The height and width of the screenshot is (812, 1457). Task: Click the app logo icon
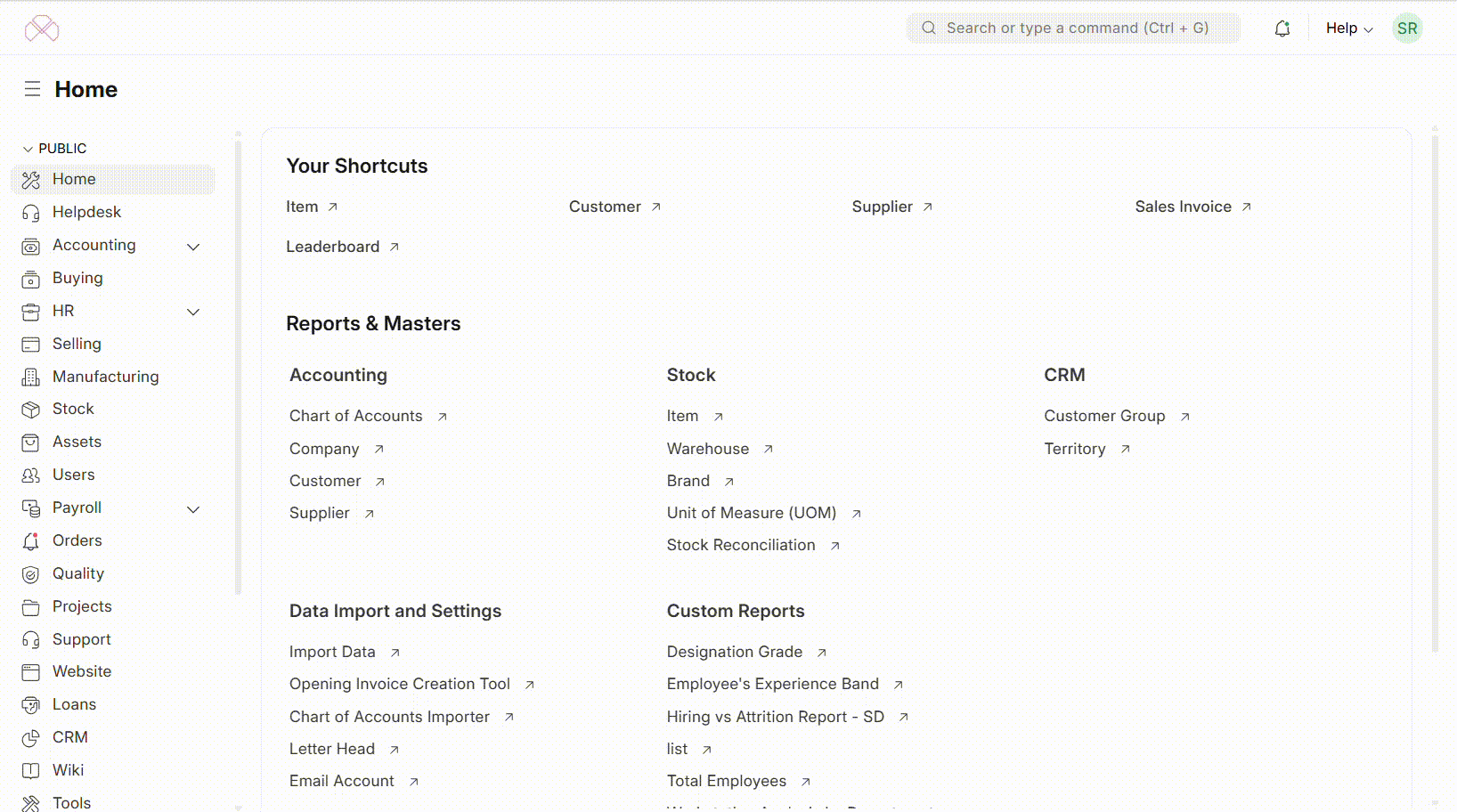(x=42, y=28)
